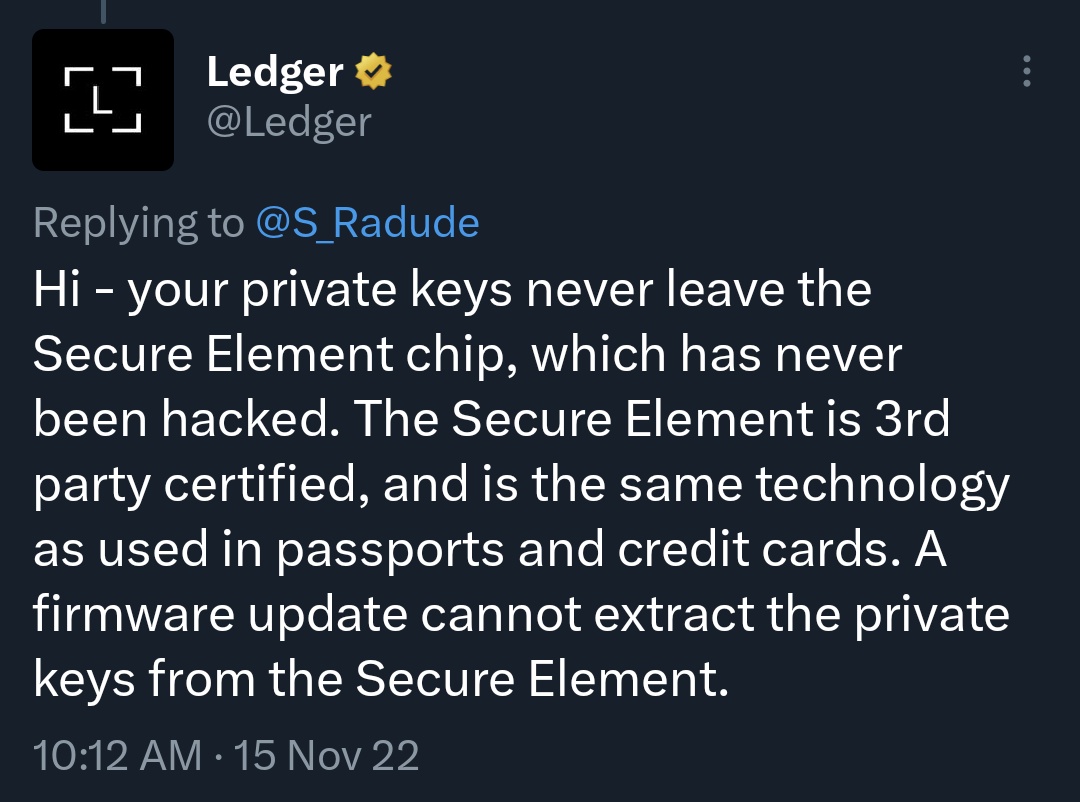Click the thread connector line above avatar
This screenshot has height=802, width=1080.
coord(102,10)
